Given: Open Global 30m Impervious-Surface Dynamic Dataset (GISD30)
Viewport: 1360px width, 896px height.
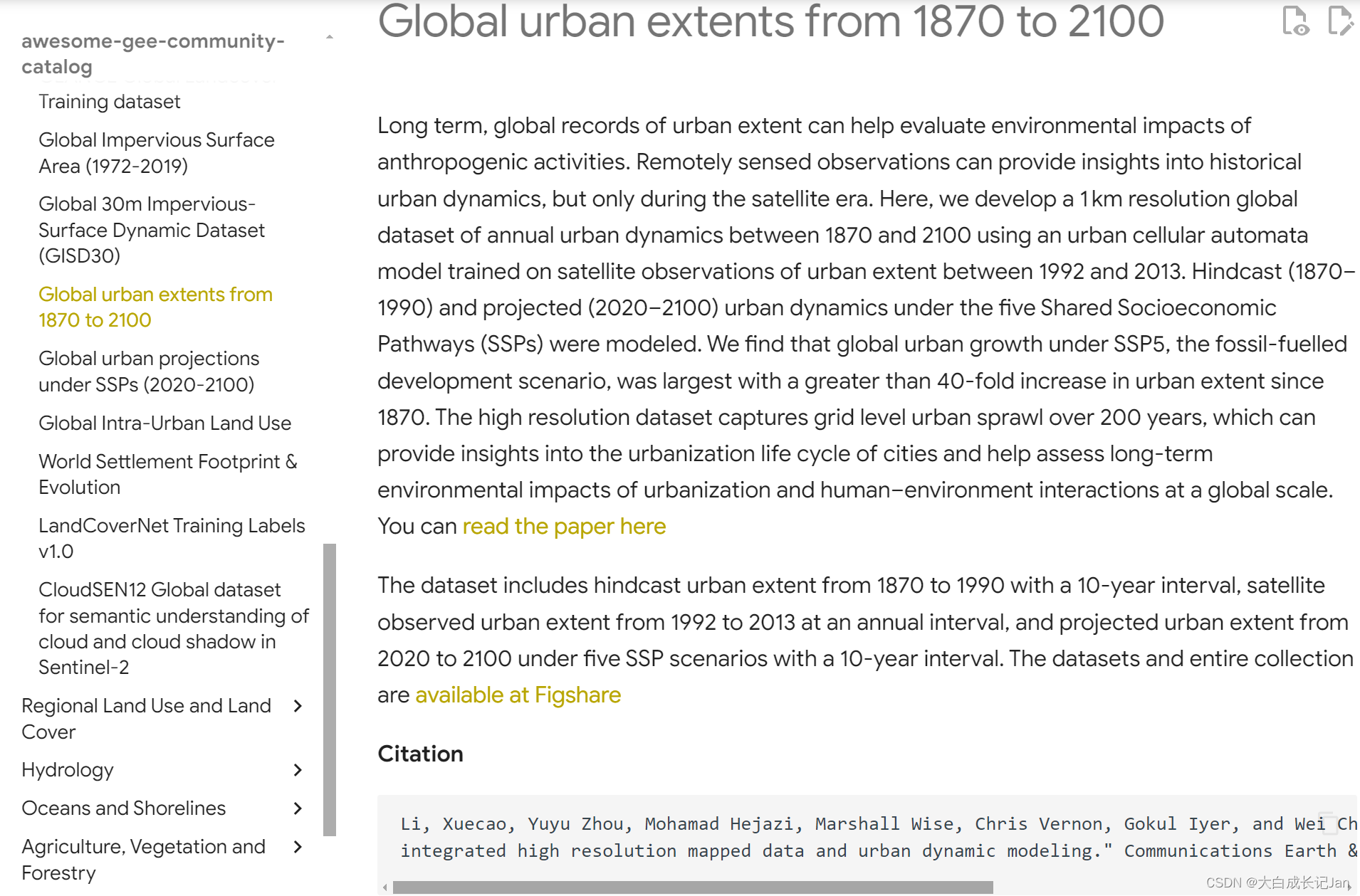Looking at the screenshot, I should pos(152,230).
